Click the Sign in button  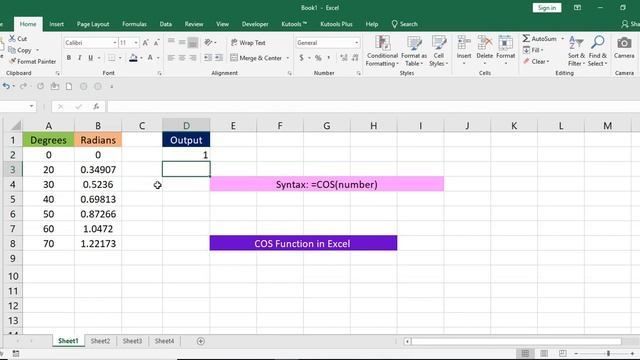(547, 8)
